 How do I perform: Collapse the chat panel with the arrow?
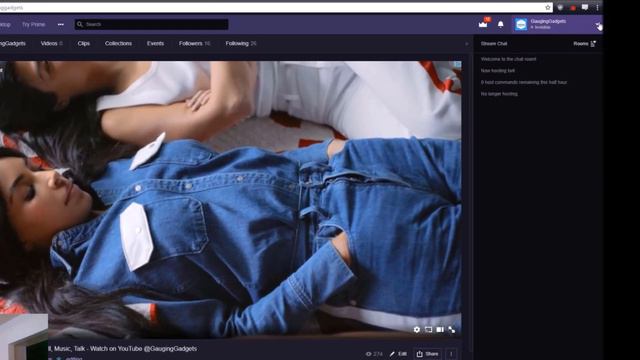click(x=467, y=44)
